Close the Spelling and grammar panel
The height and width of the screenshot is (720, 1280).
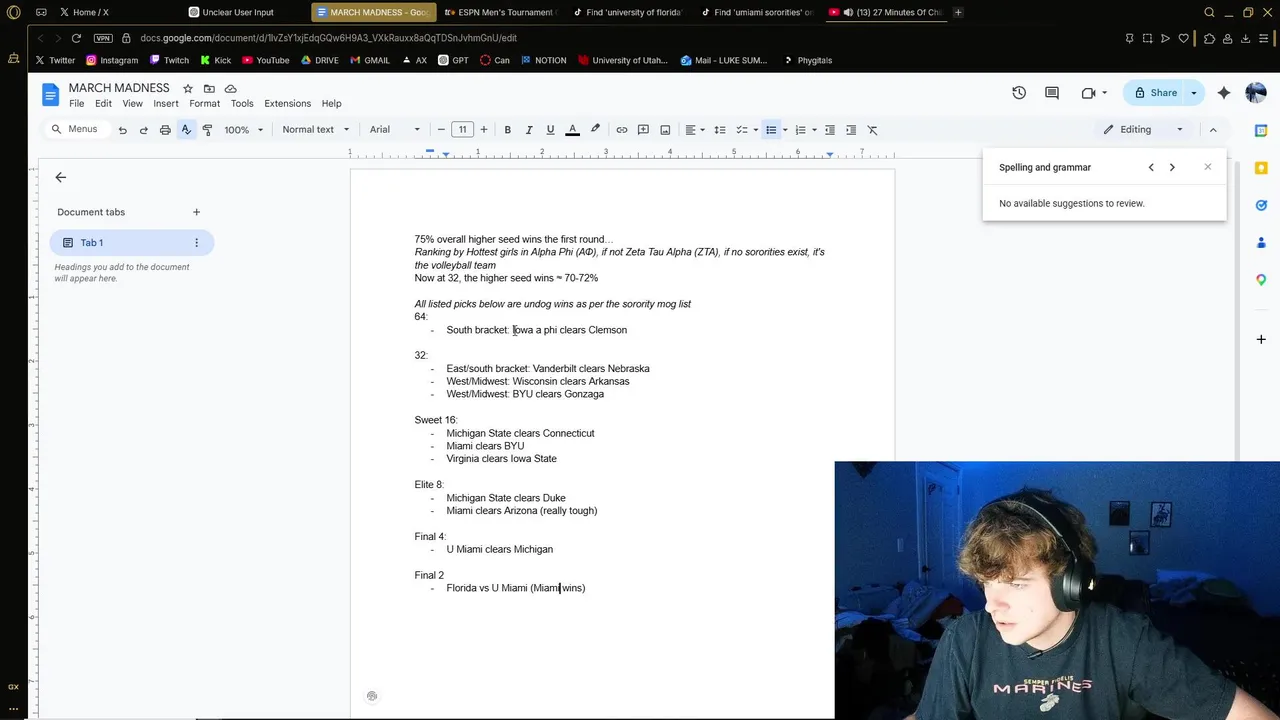[1207, 167]
